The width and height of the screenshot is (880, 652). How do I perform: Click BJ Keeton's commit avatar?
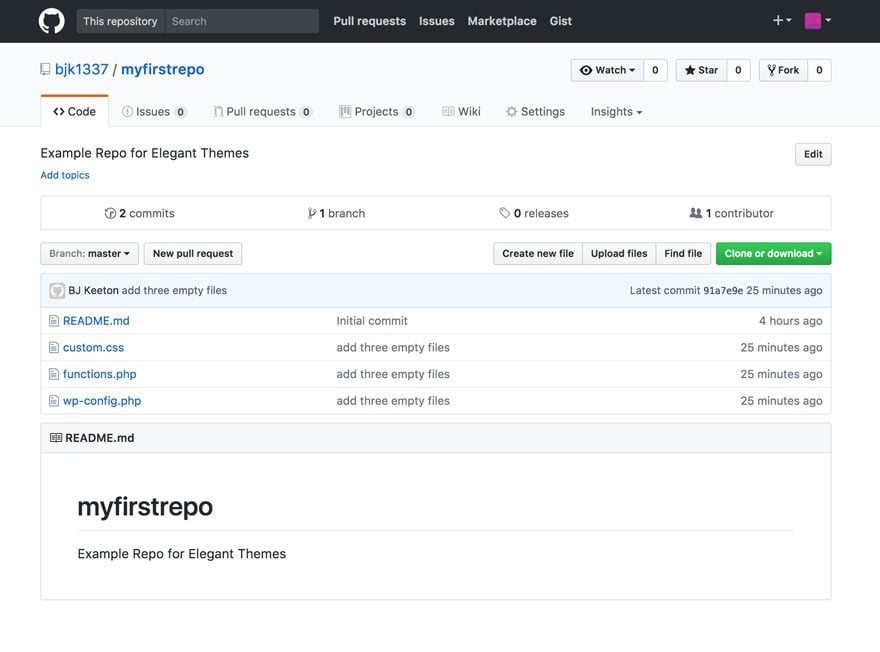[x=57, y=291]
